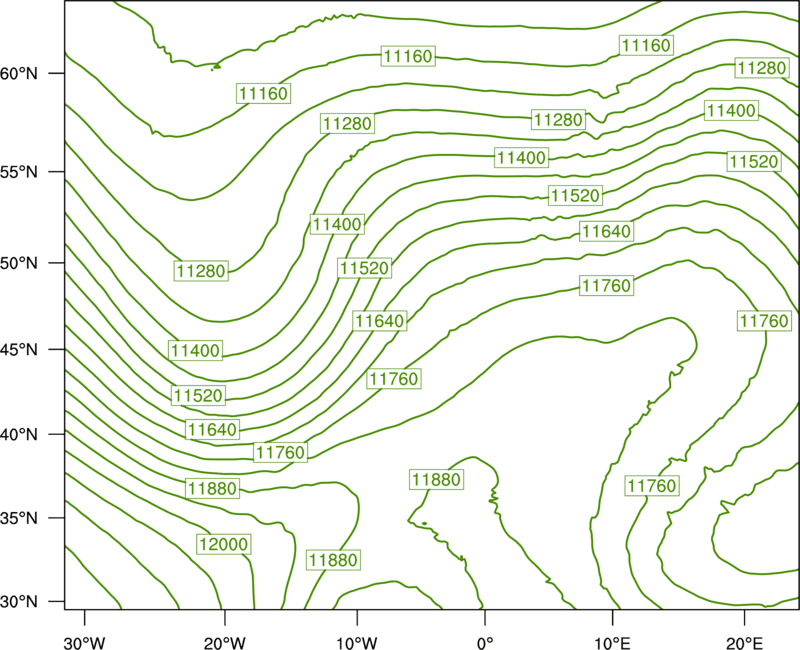Select the 12000 contour value label

(x=223, y=544)
